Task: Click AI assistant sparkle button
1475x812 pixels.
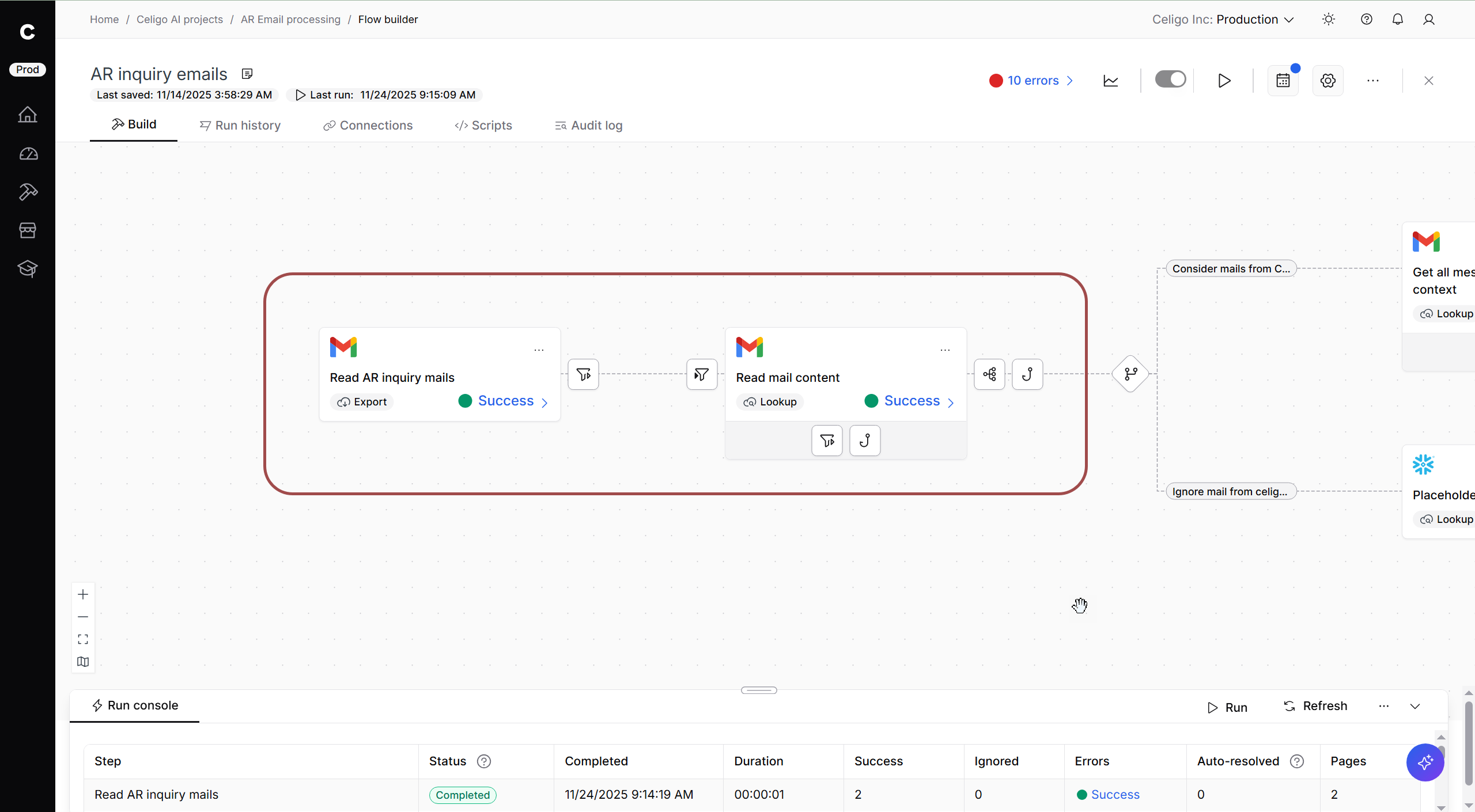Action: coord(1425,762)
